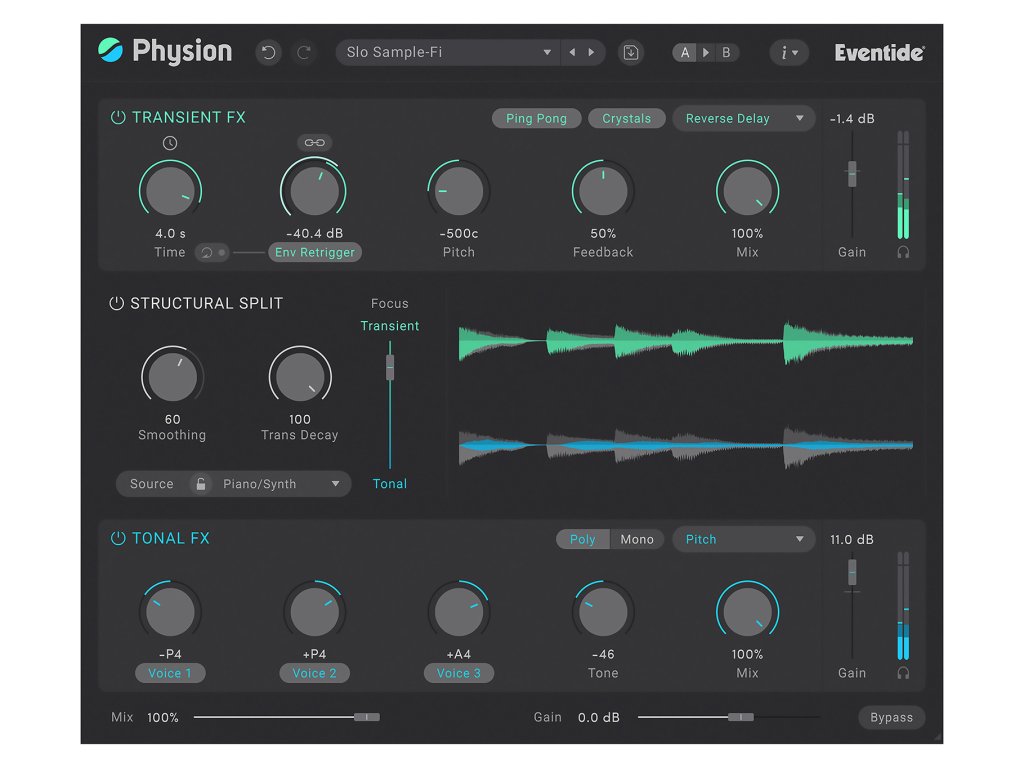
Task: Click the Env Retrigger button
Action: pos(315,253)
